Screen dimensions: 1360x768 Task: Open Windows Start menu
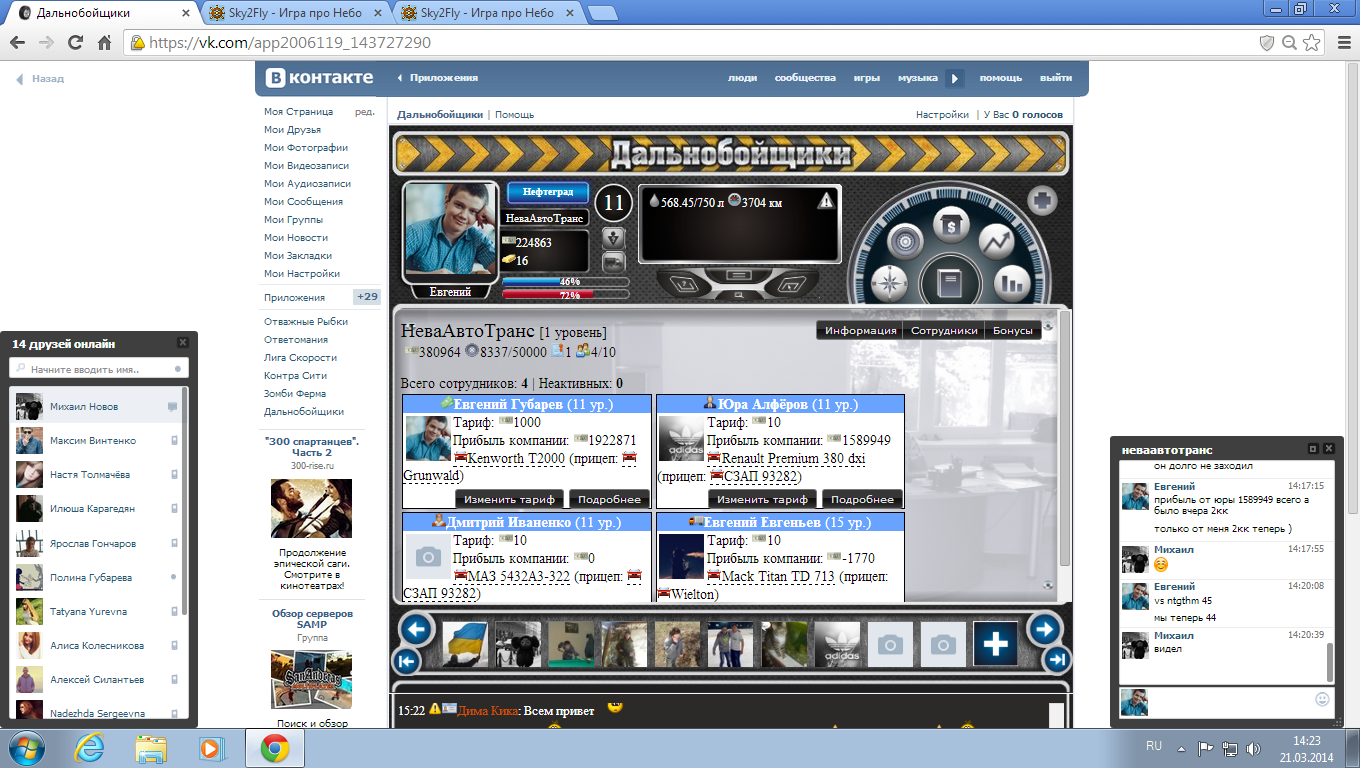click(27, 747)
